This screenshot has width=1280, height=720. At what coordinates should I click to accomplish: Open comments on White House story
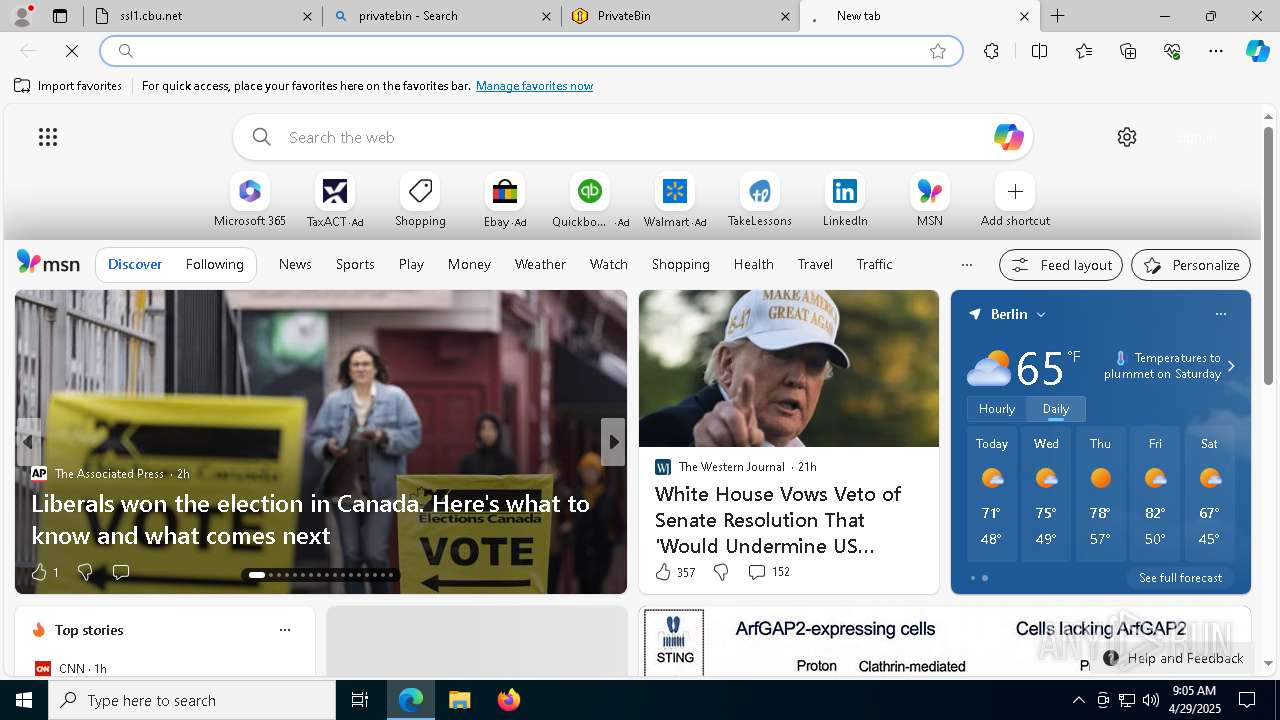pyautogui.click(x=768, y=572)
